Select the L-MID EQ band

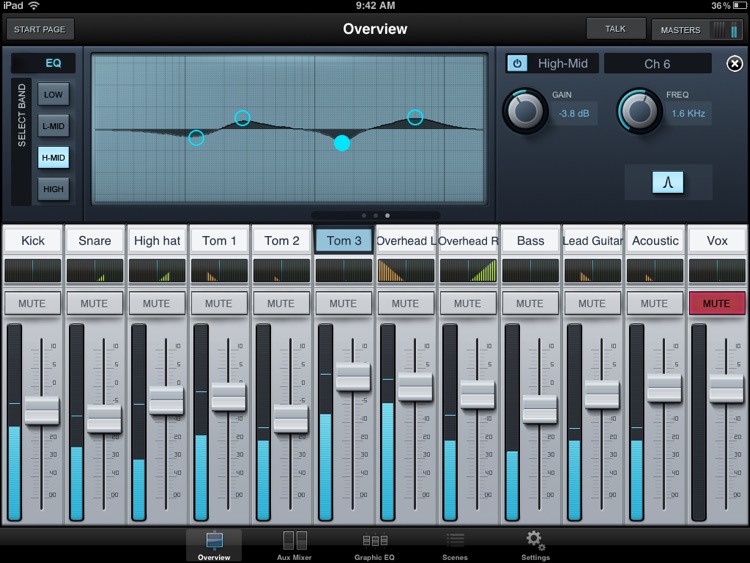pos(53,126)
